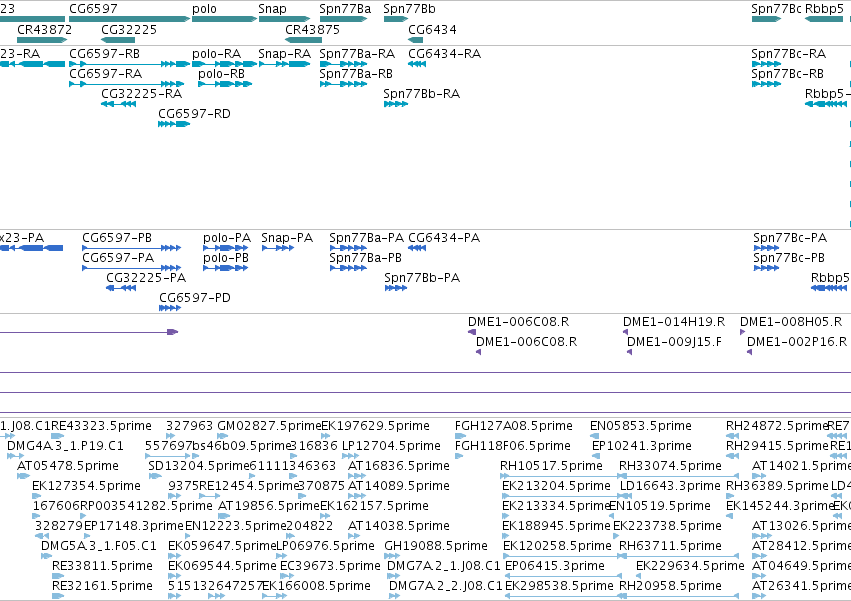Viewport: 851px width, 601px height.
Task: Select EST FGH118F06.5prime label
Action: click(x=513, y=446)
